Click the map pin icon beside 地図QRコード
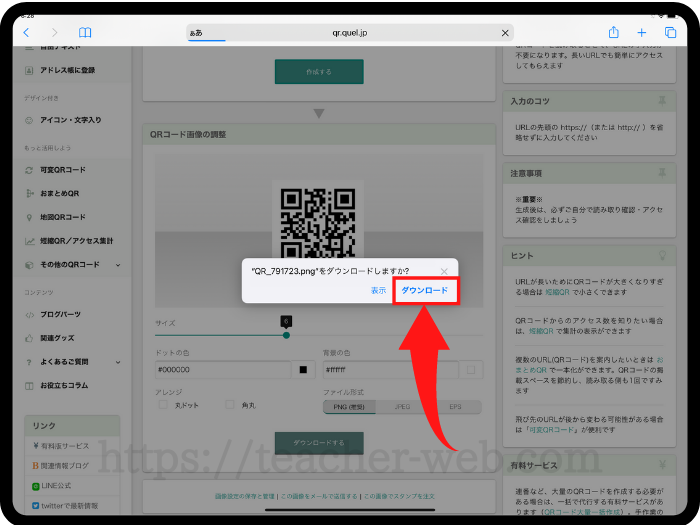The image size is (700, 525). click(29, 218)
